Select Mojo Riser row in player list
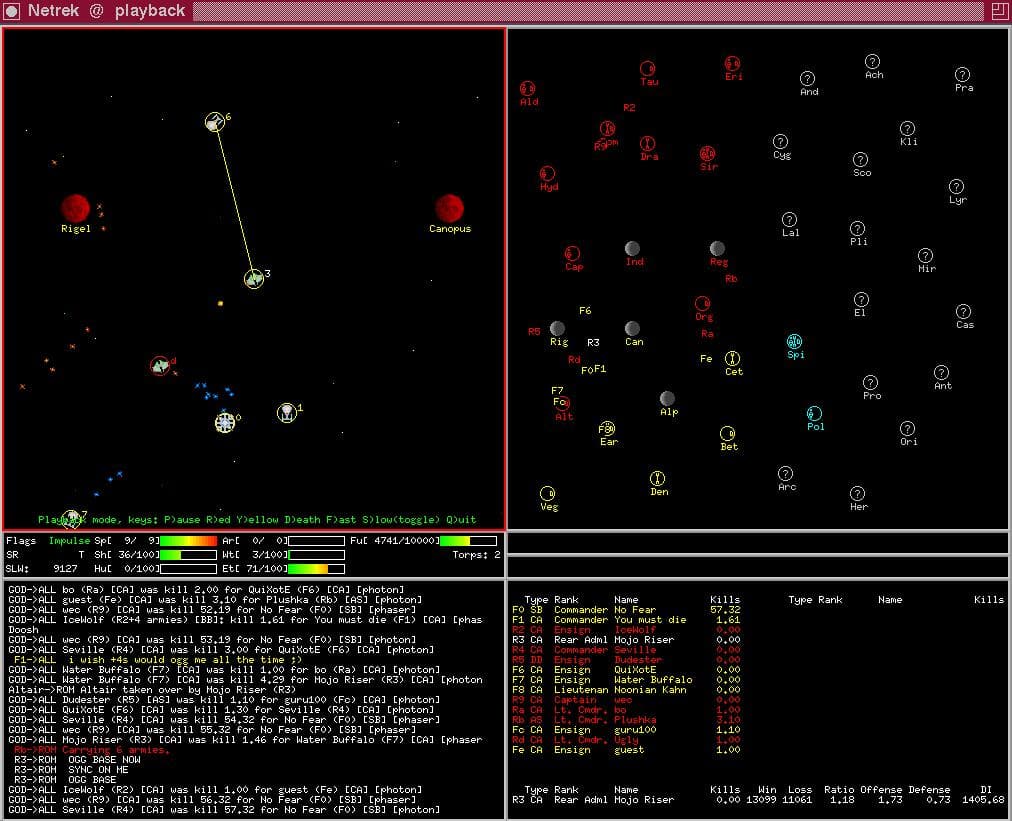Image resolution: width=1012 pixels, height=821 pixels. [x=626, y=640]
